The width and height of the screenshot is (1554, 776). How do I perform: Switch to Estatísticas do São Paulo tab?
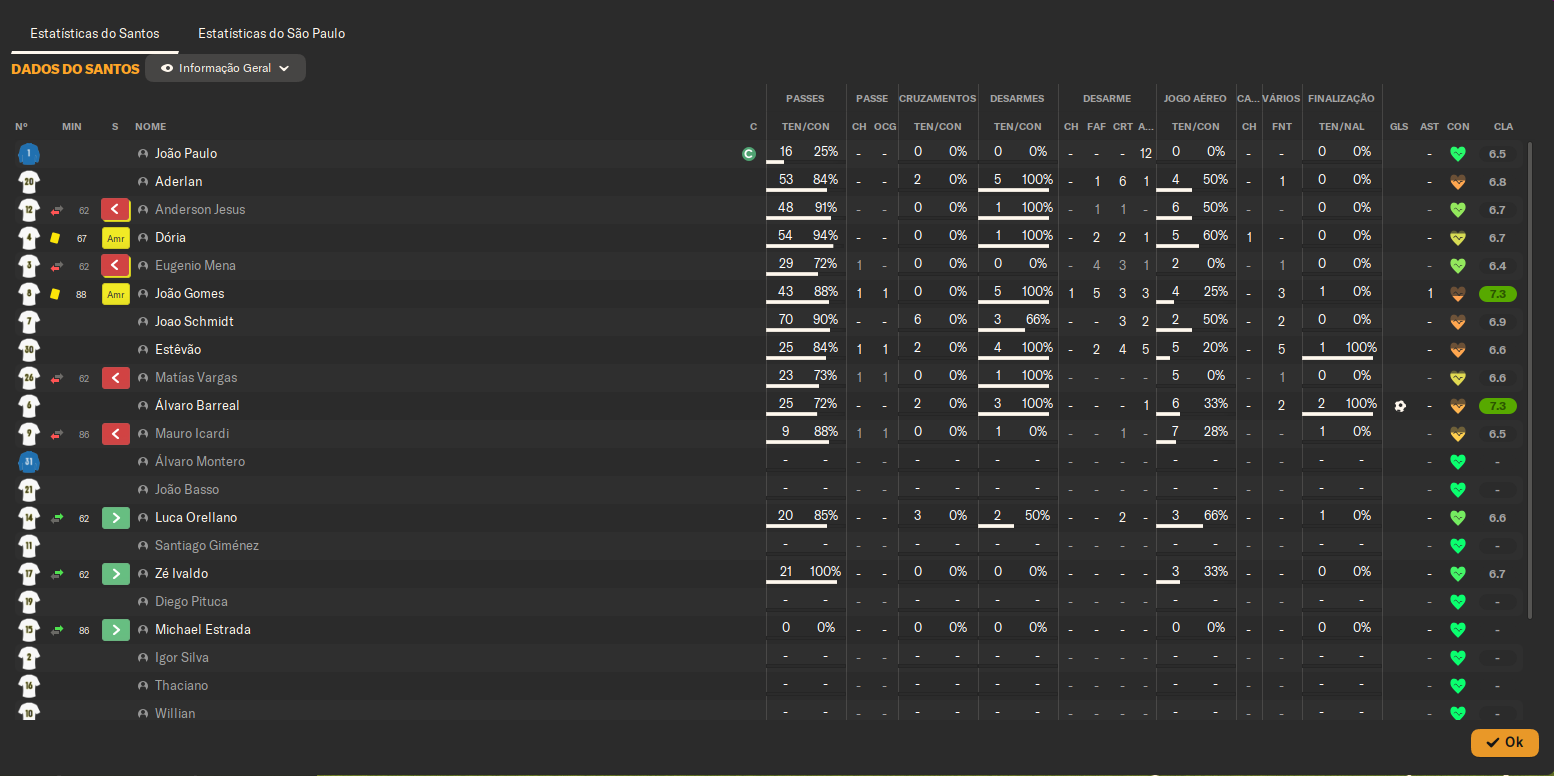click(x=271, y=33)
